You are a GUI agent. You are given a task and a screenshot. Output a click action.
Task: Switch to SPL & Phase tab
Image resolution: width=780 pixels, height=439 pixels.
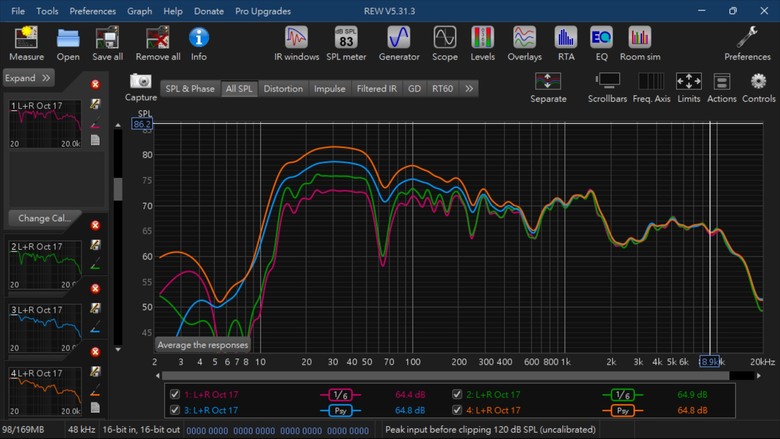click(x=190, y=88)
